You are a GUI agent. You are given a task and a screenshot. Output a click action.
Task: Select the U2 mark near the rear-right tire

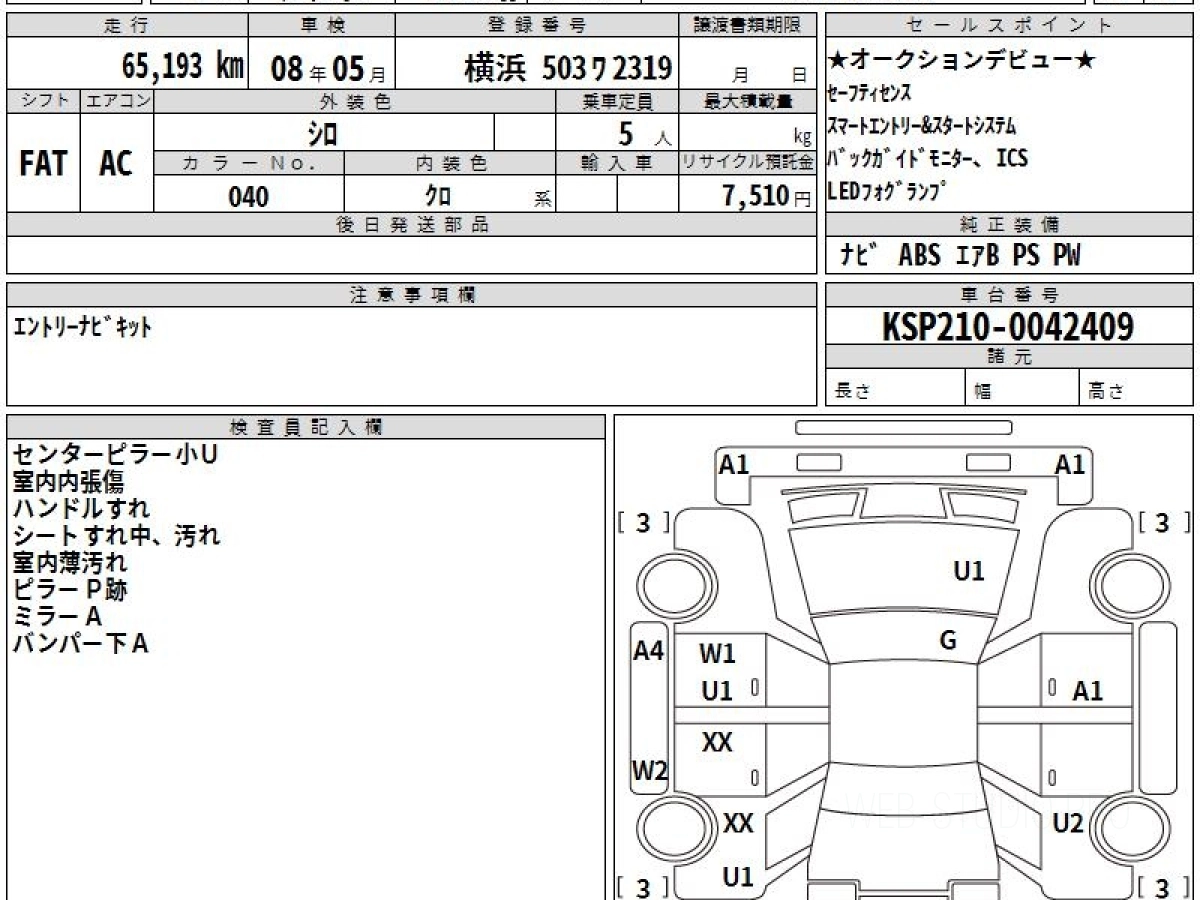click(x=1068, y=824)
